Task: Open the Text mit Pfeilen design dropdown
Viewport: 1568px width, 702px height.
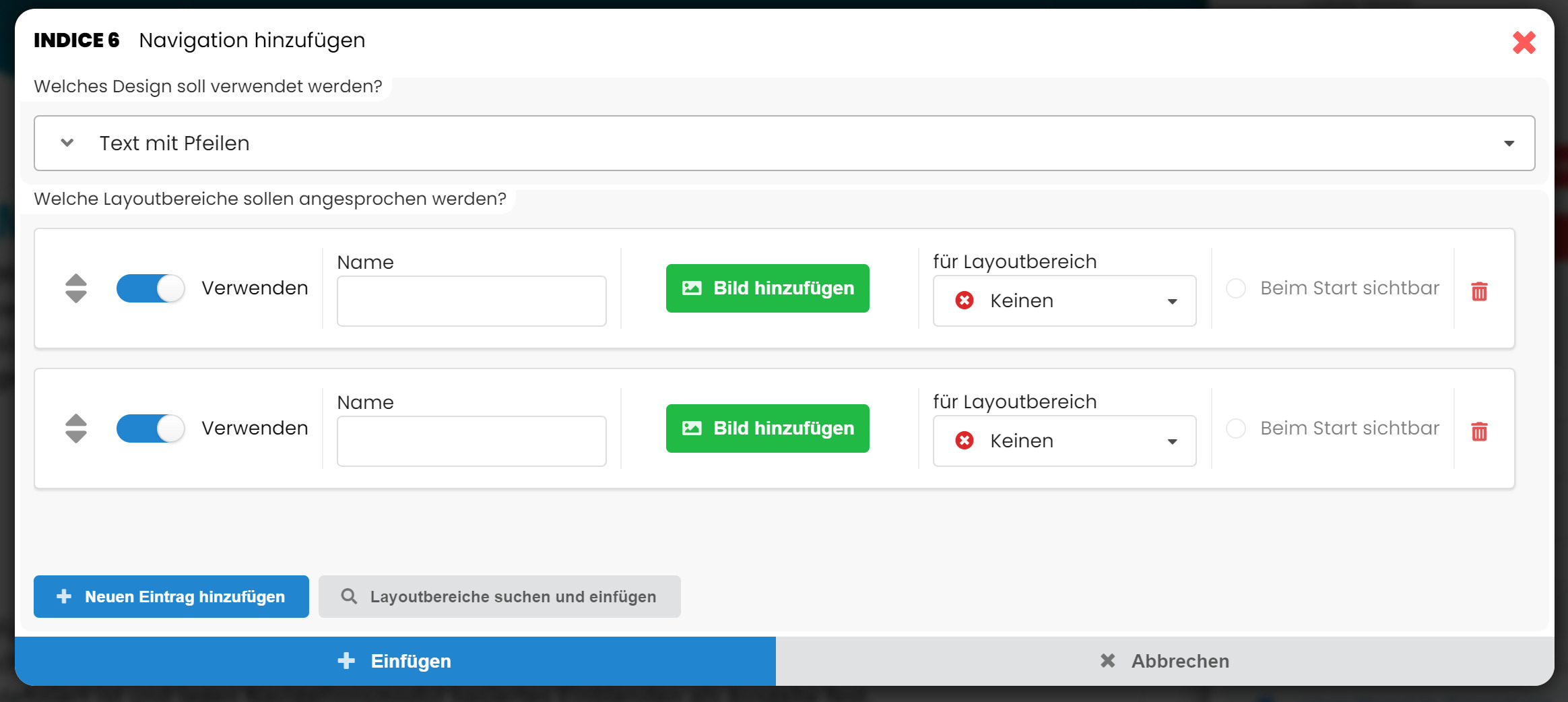Action: tap(784, 143)
